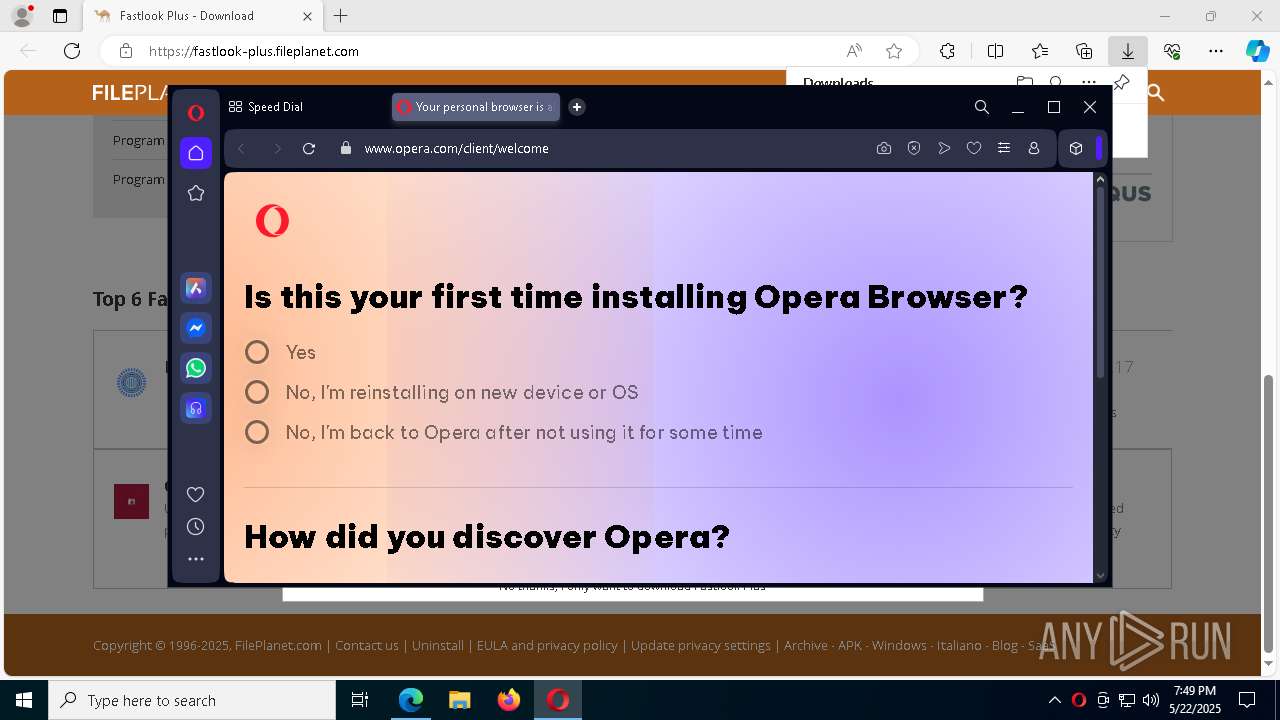Open Edge Browser essentials icon

coord(1172,51)
